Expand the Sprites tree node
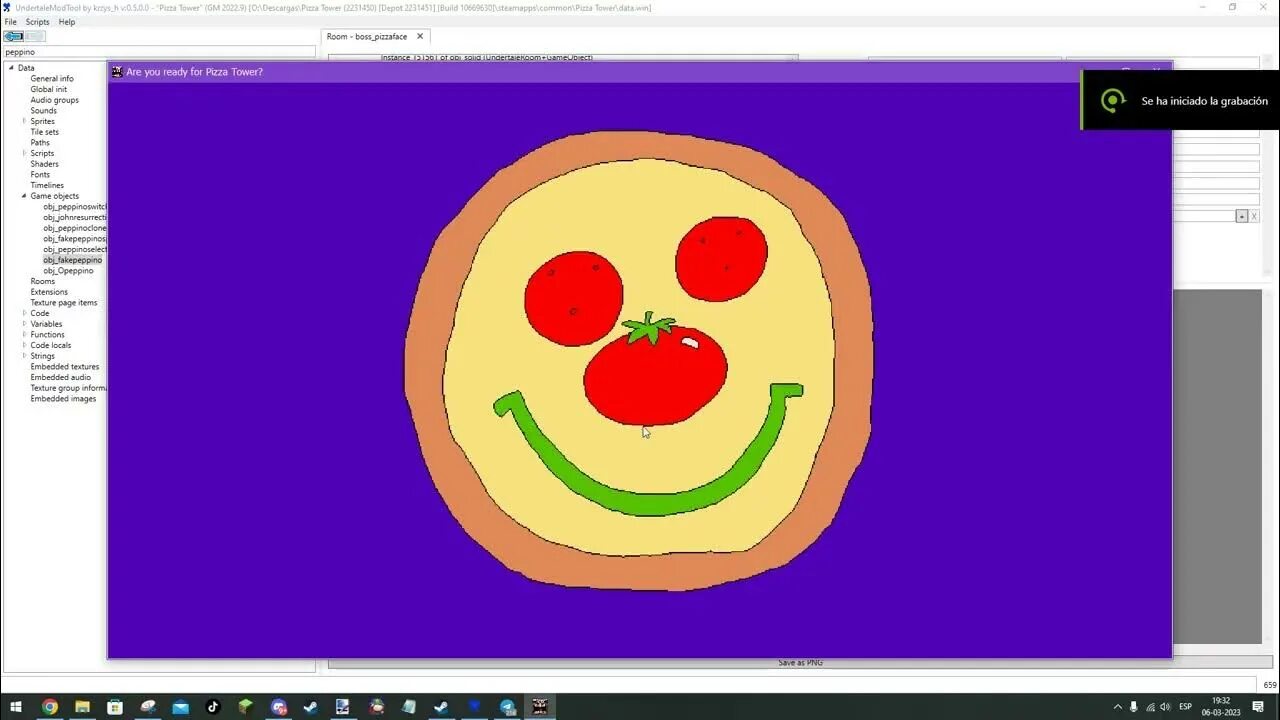Image resolution: width=1280 pixels, height=720 pixels. [x=25, y=121]
